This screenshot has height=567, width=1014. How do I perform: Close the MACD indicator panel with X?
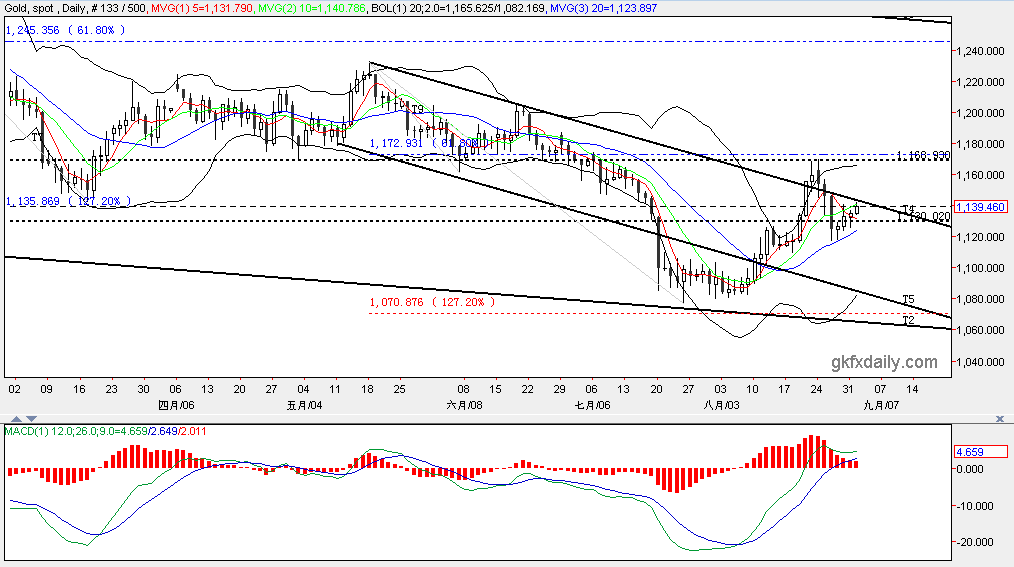coord(1000,419)
